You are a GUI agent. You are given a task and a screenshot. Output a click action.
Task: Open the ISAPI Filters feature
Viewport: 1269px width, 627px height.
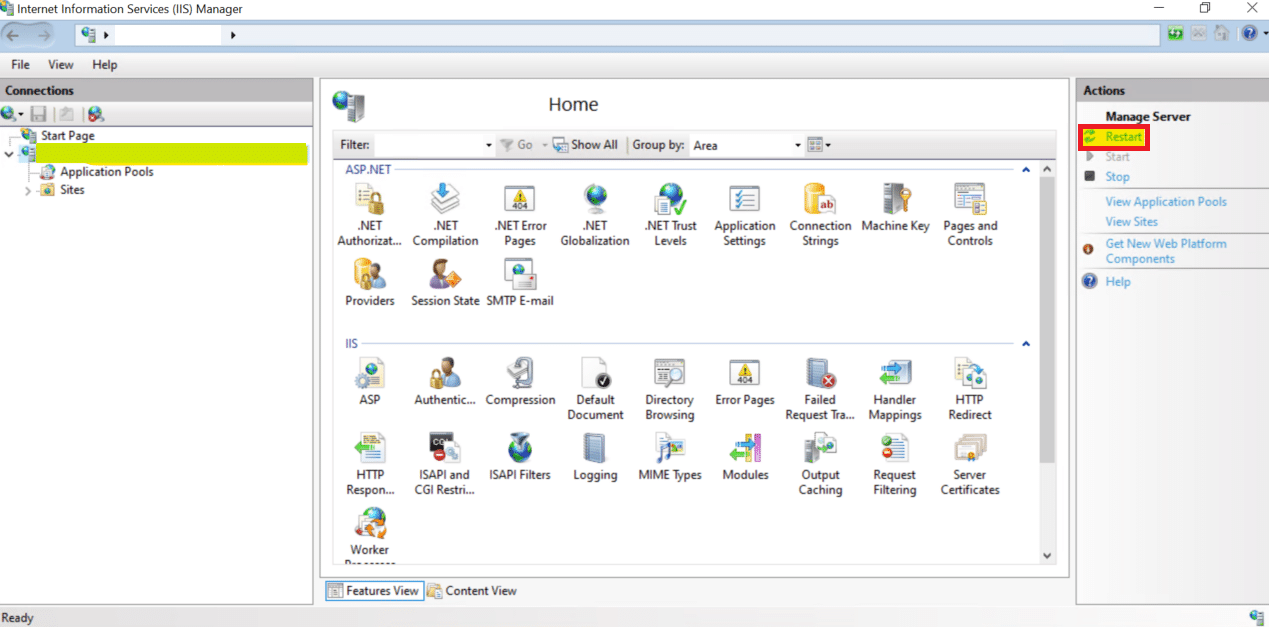[x=520, y=457]
